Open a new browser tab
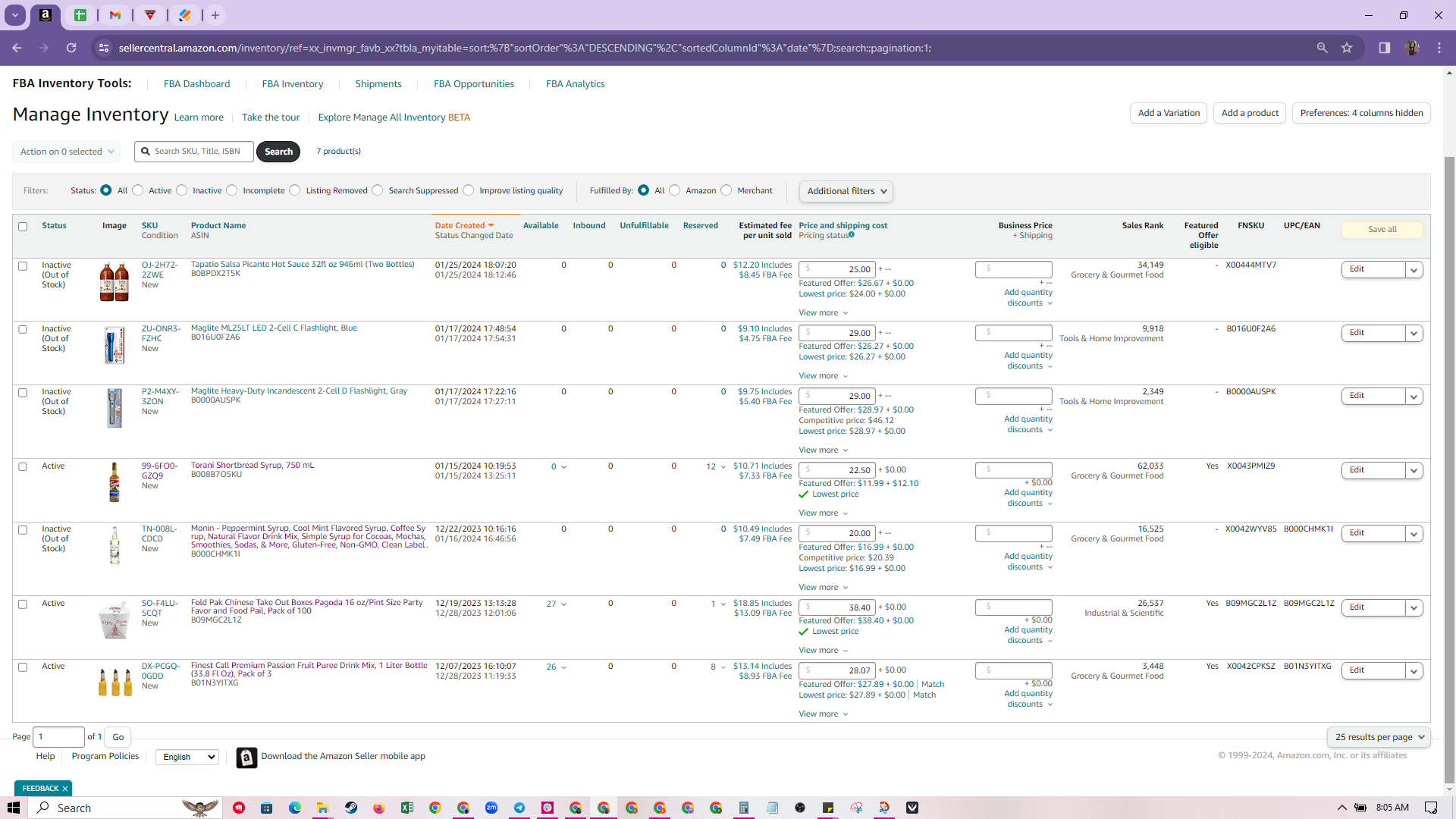Screen dimensions: 1456x819 [215, 15]
